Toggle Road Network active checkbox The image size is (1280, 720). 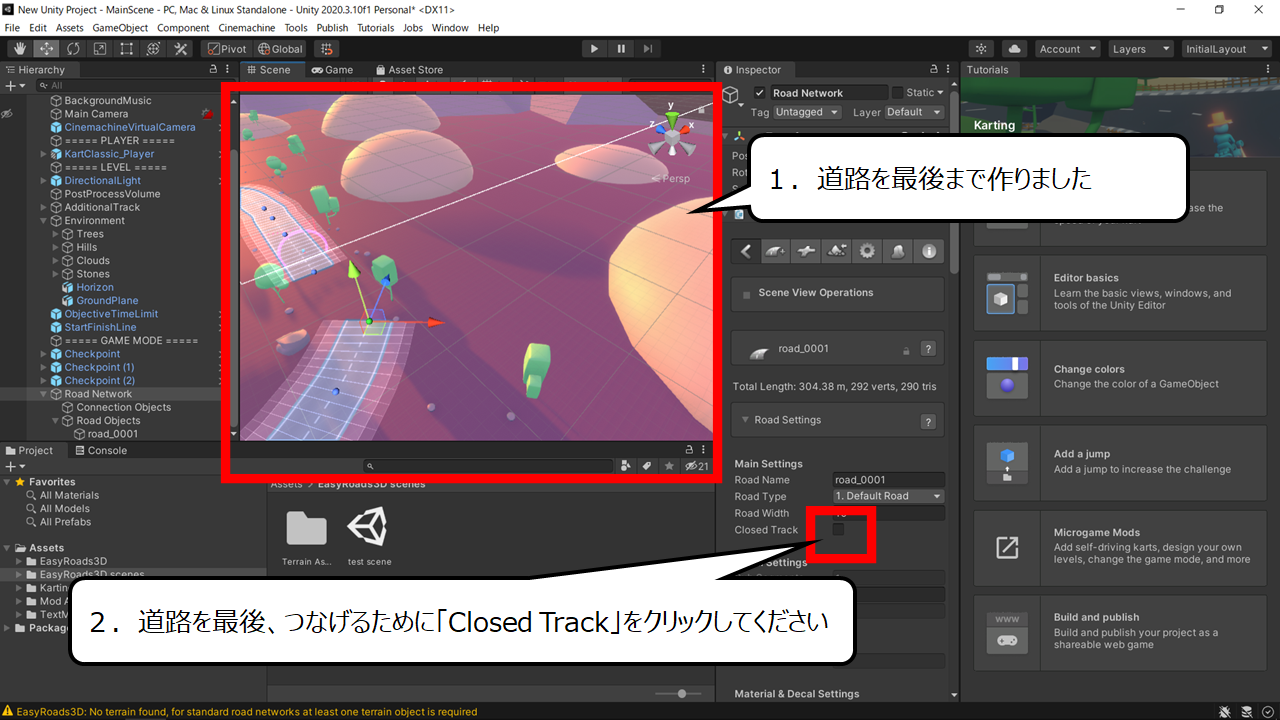click(x=759, y=93)
